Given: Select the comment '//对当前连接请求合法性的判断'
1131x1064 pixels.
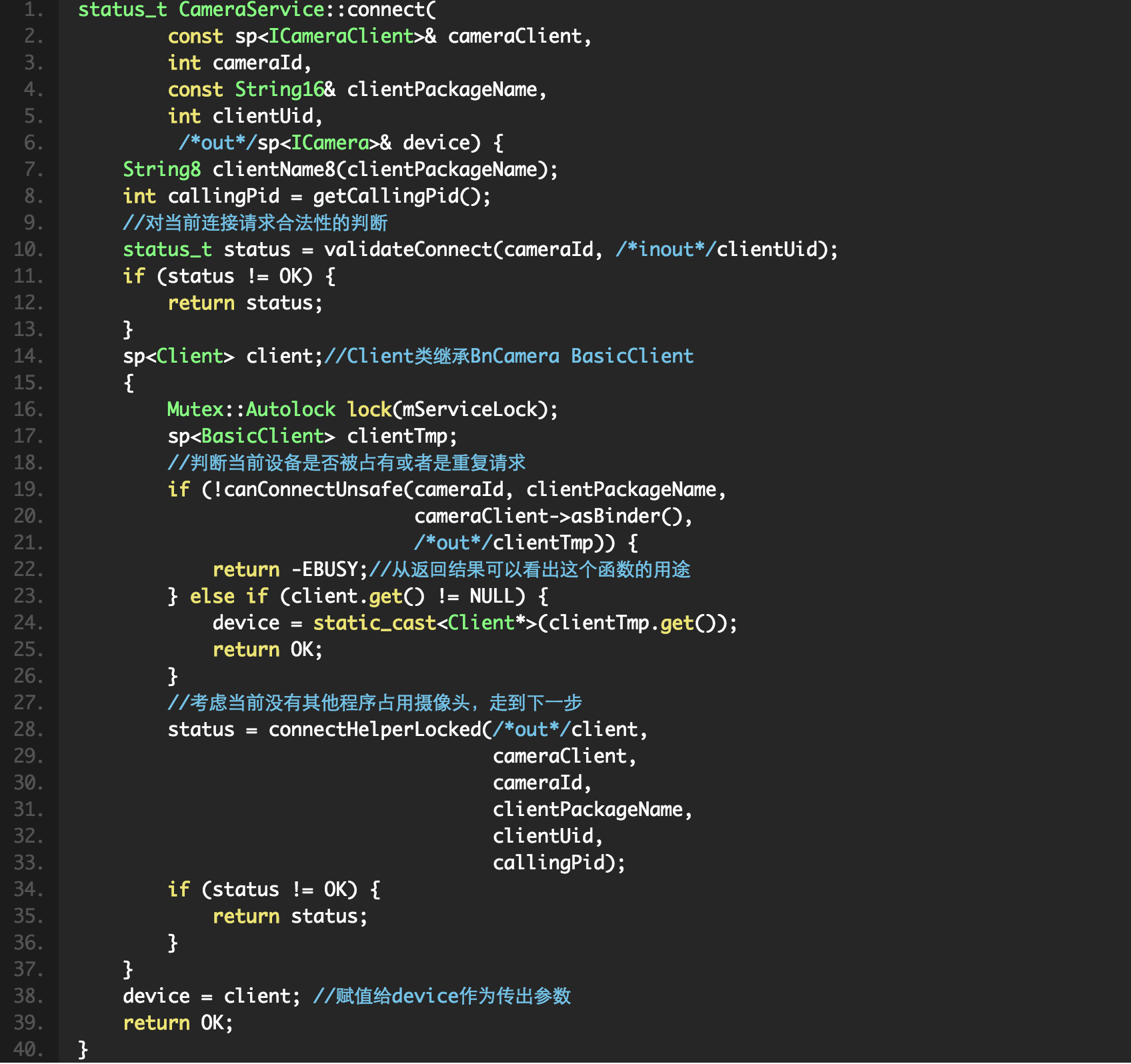Looking at the screenshot, I should pos(255,223).
